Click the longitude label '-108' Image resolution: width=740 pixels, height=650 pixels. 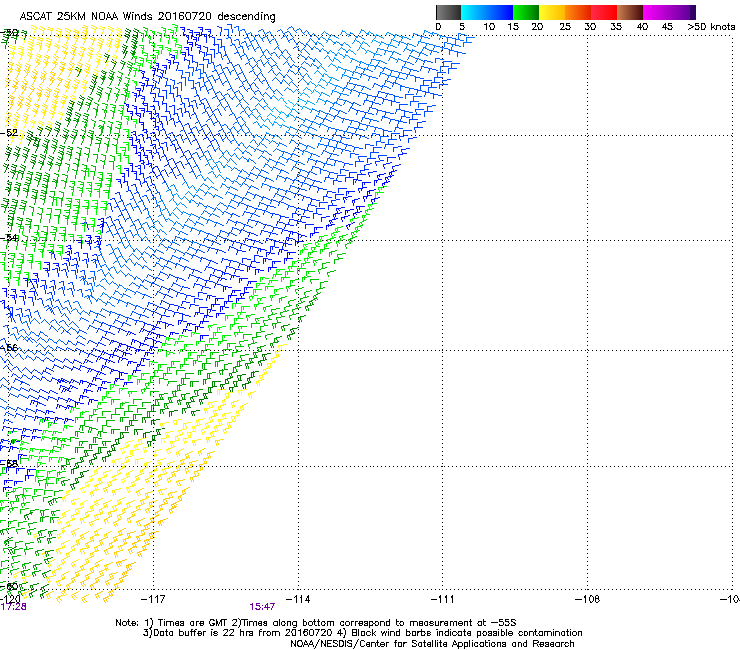[587, 599]
